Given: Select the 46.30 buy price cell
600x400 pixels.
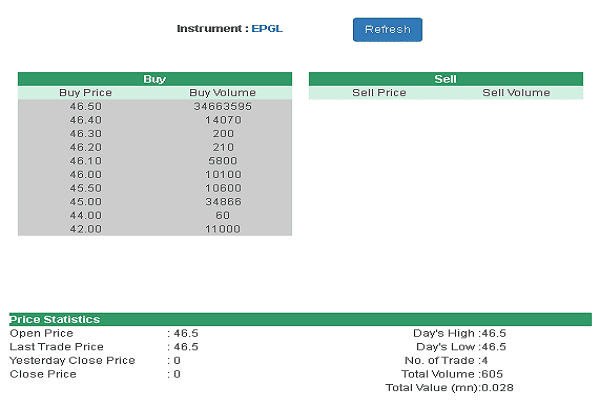Looking at the screenshot, I should 86,133.
